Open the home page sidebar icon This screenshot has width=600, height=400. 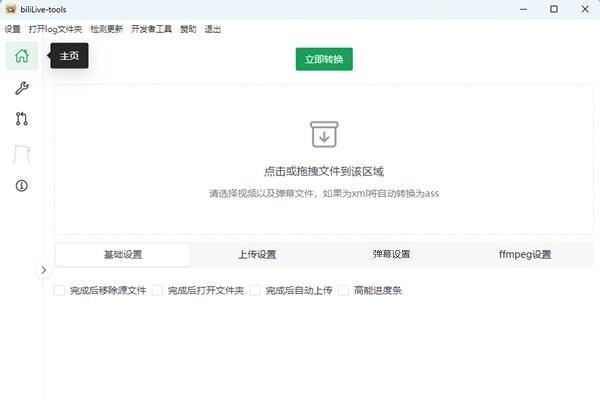pos(22,56)
